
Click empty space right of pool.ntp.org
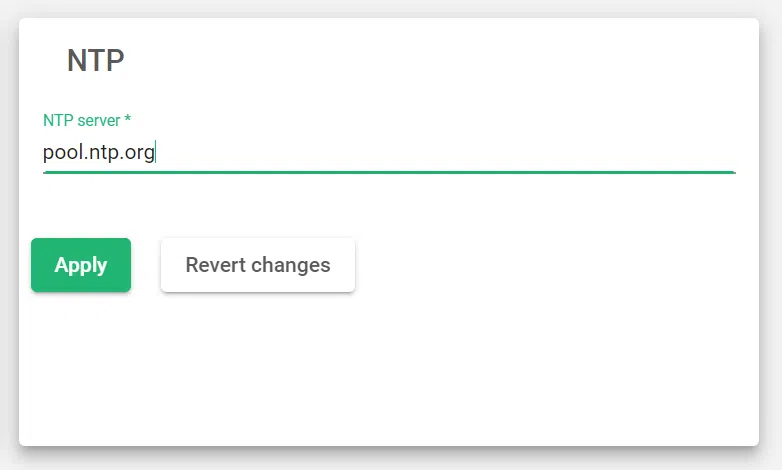[x=450, y=153]
